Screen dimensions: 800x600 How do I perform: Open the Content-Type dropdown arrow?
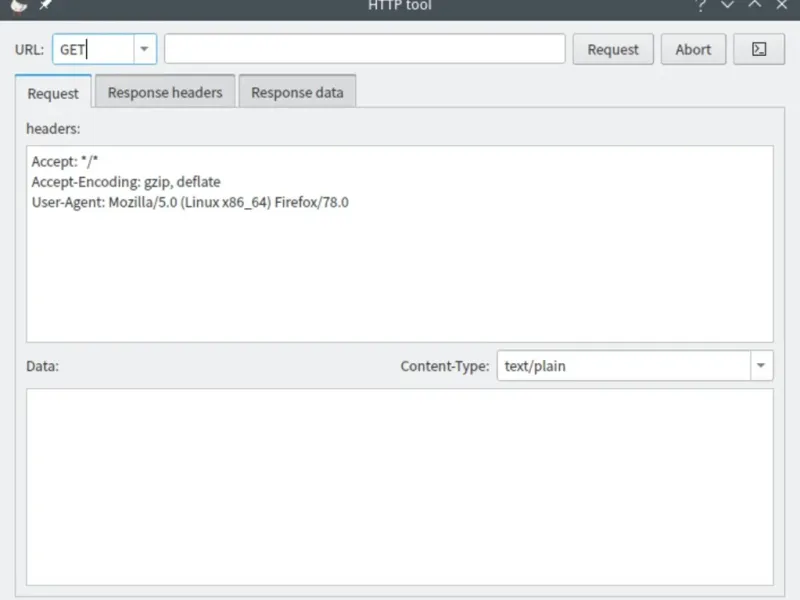click(x=762, y=366)
